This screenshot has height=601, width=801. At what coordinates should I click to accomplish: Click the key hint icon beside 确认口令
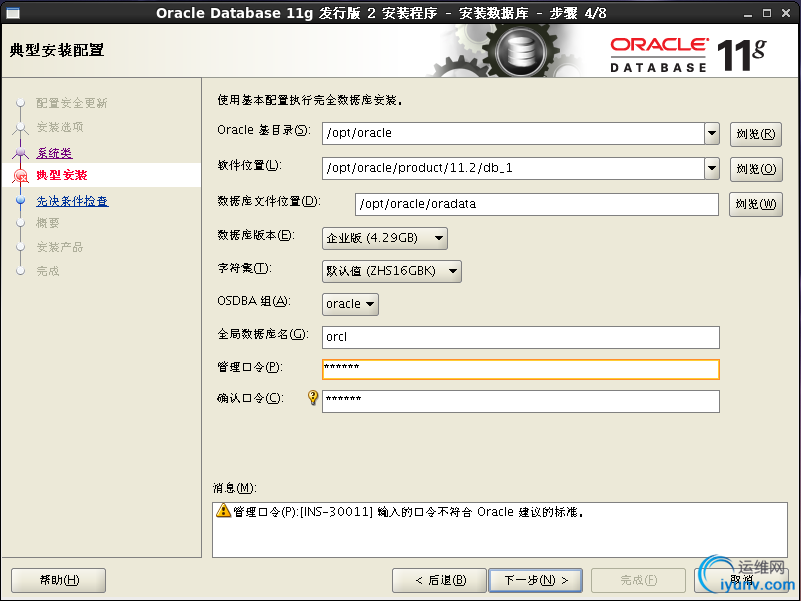pyautogui.click(x=313, y=398)
